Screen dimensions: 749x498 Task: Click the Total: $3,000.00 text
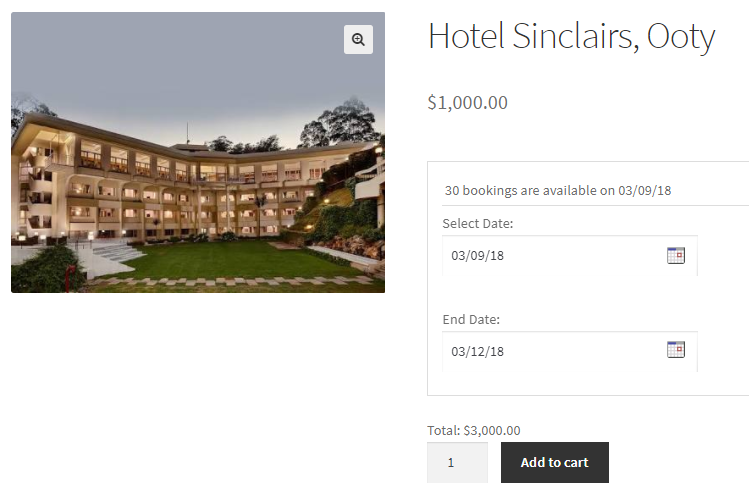point(474,430)
